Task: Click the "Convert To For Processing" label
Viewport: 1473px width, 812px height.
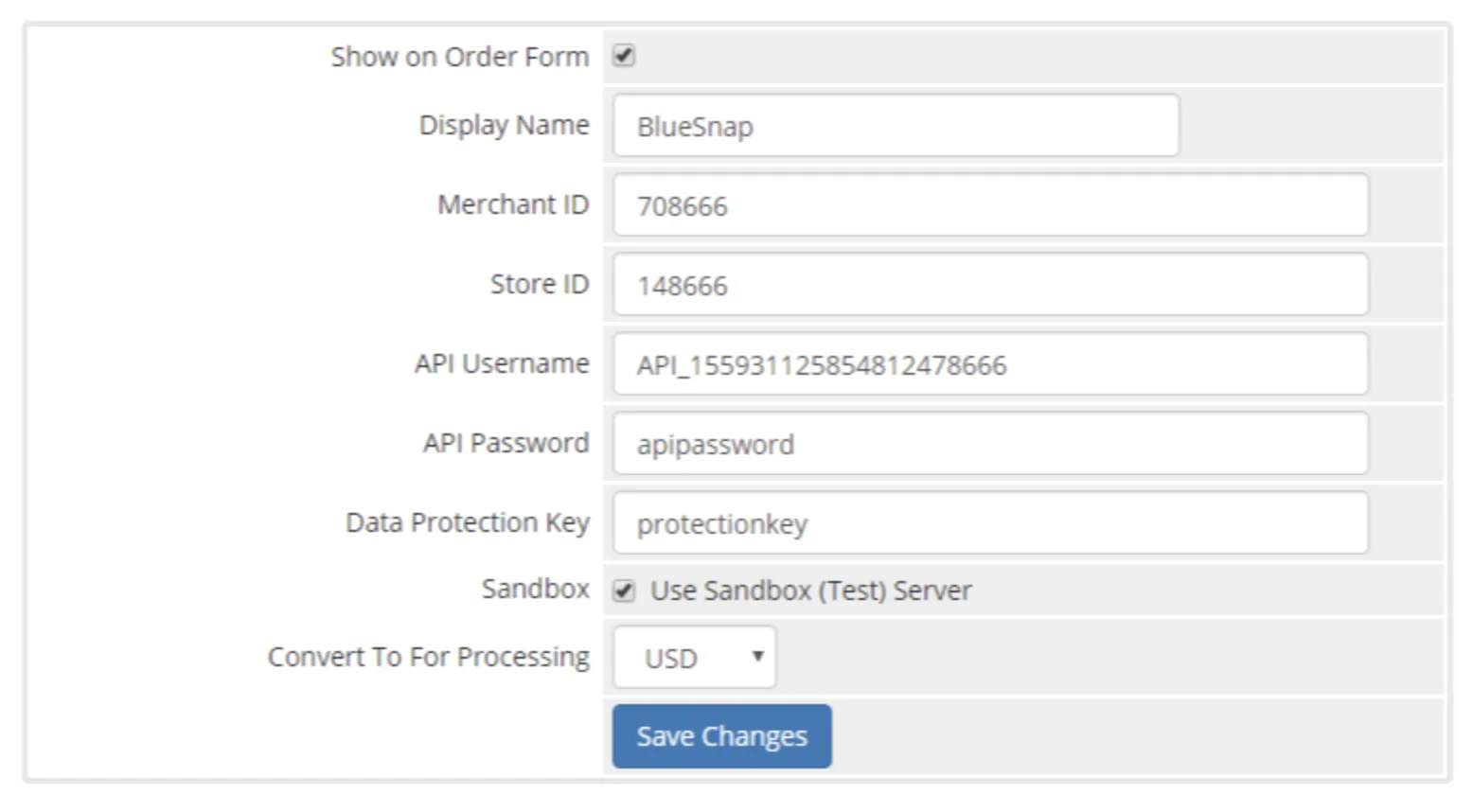Action: 428,657
